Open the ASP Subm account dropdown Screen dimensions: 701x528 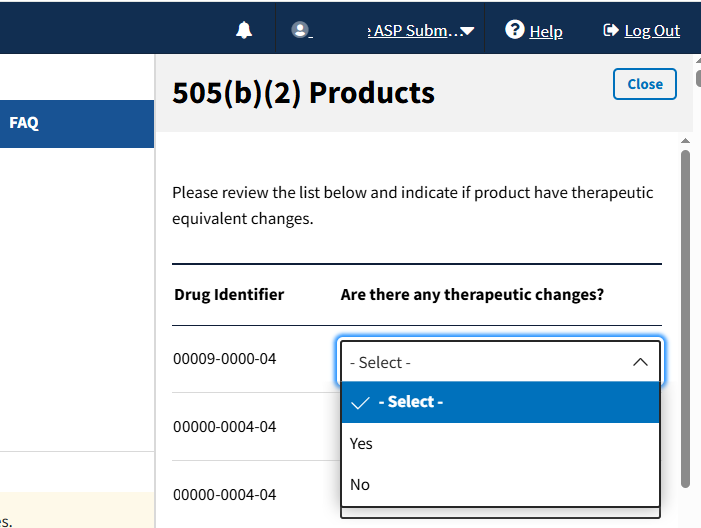point(420,31)
